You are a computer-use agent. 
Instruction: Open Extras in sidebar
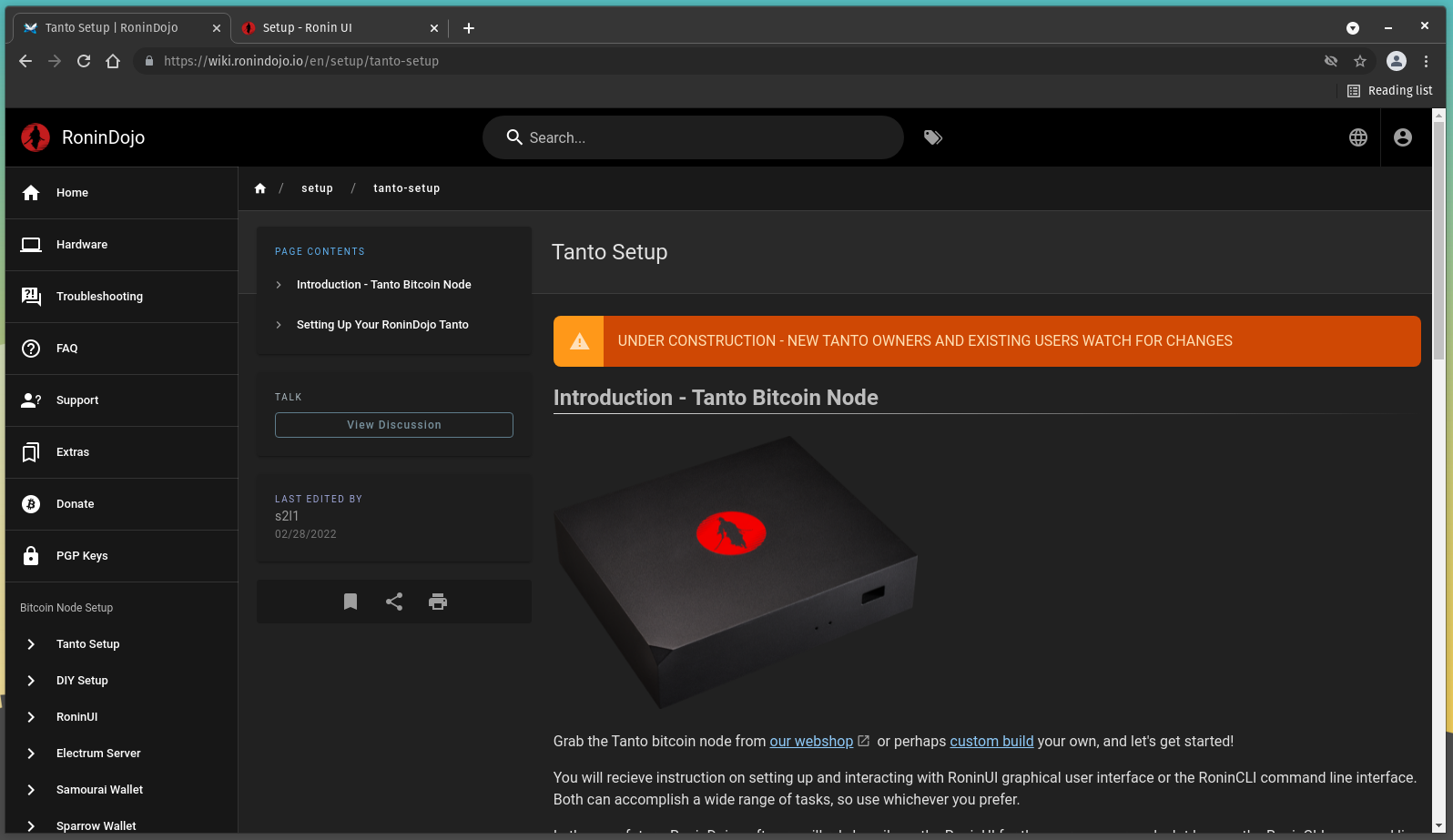point(121,452)
